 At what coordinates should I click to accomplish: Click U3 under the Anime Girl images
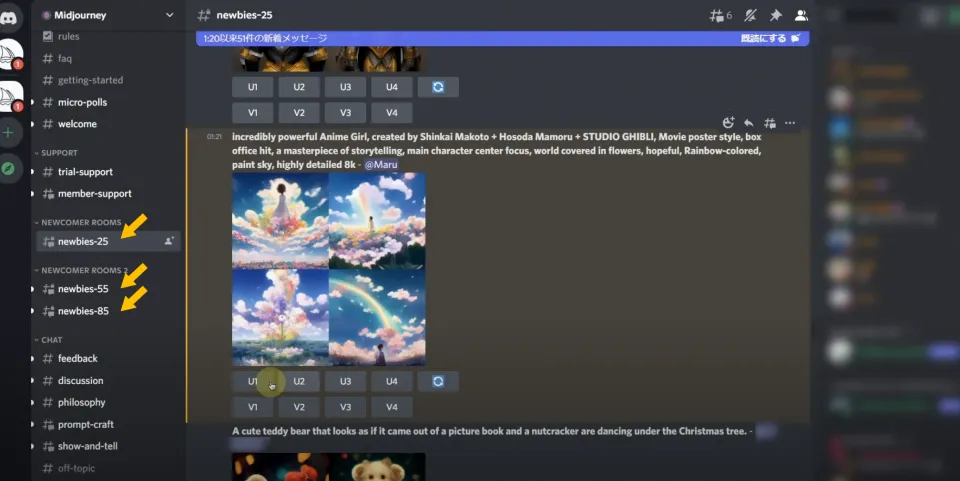345,381
